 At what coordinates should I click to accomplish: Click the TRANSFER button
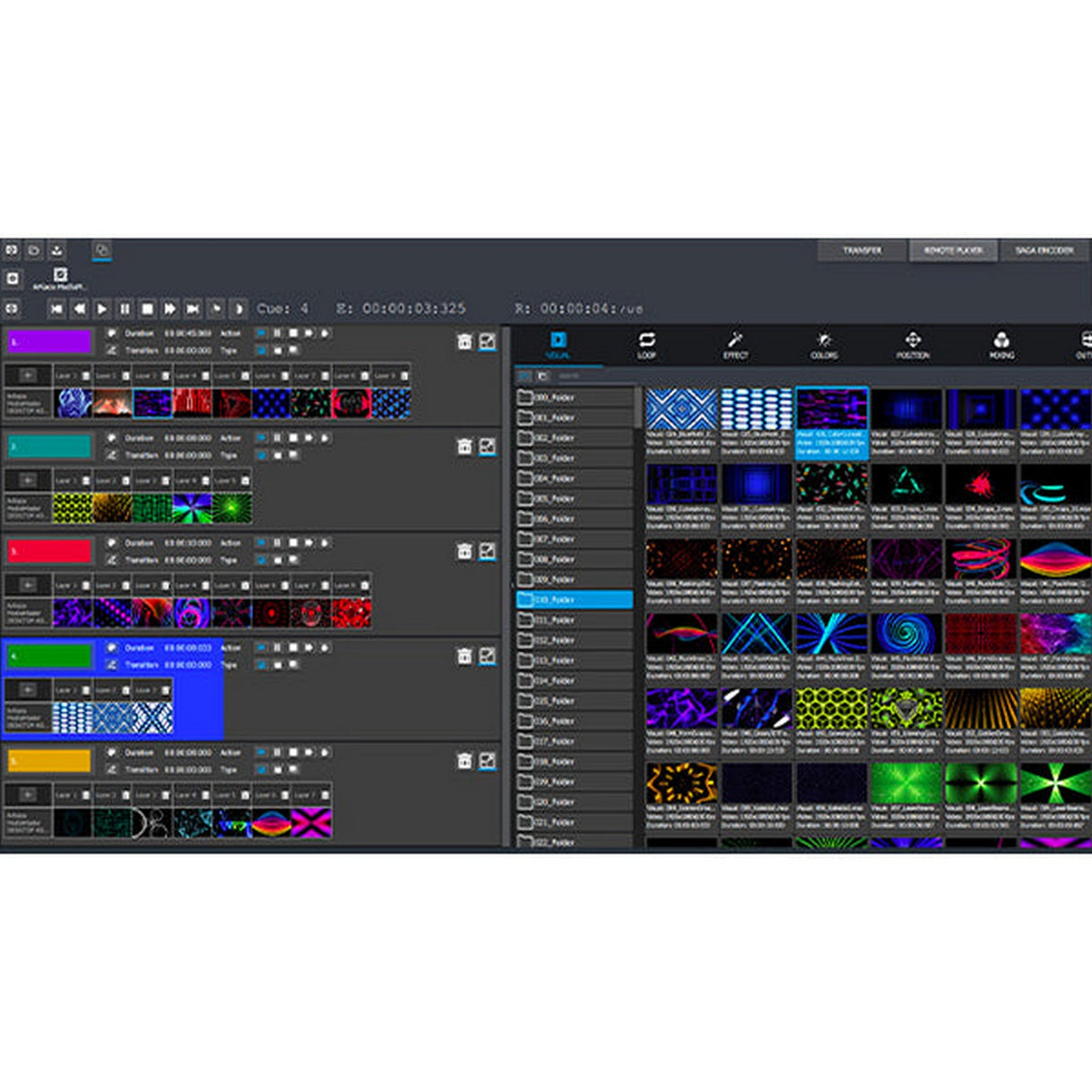tap(861, 251)
